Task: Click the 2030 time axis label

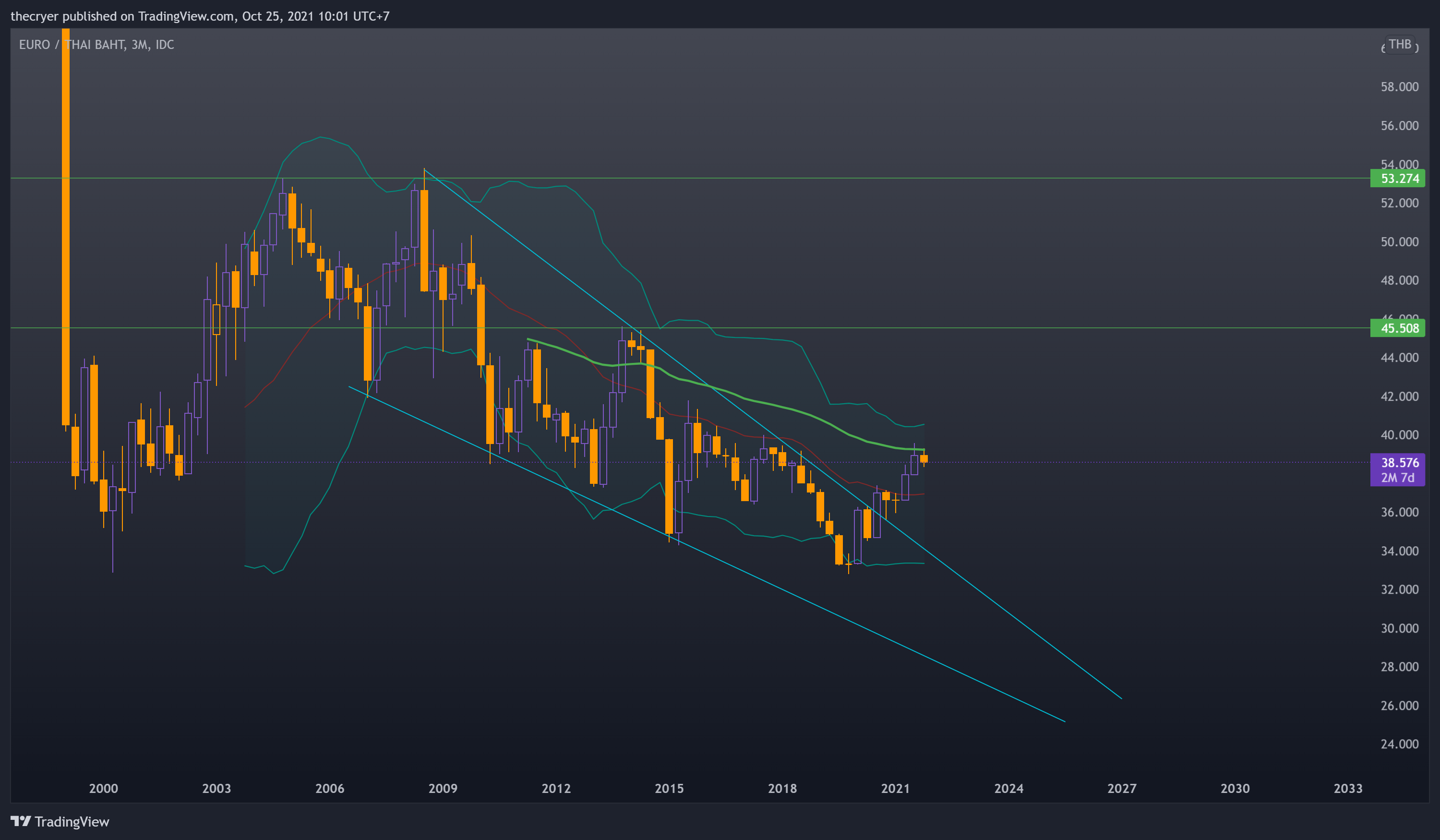Action: coord(1235,789)
